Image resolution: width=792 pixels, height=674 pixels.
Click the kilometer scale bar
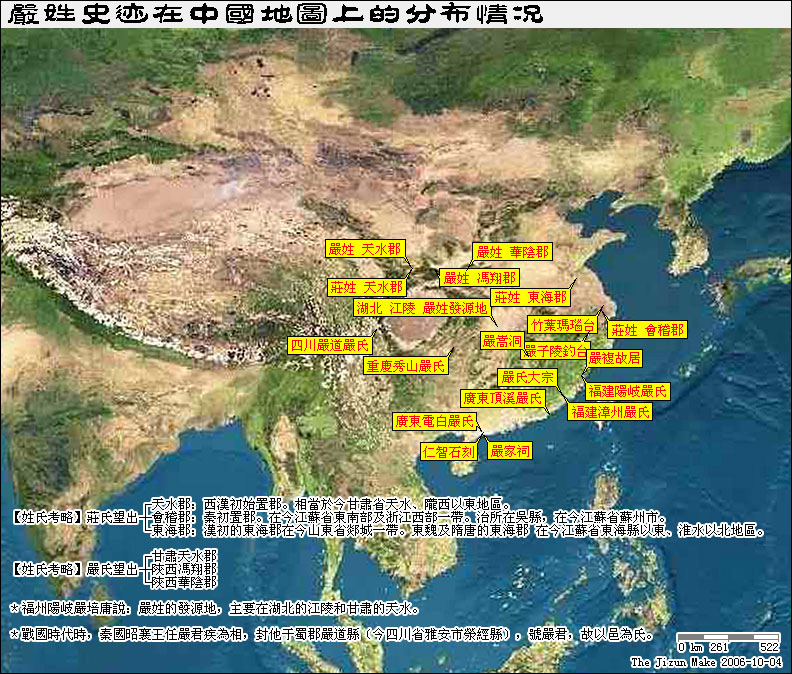pyautogui.click(x=727, y=637)
